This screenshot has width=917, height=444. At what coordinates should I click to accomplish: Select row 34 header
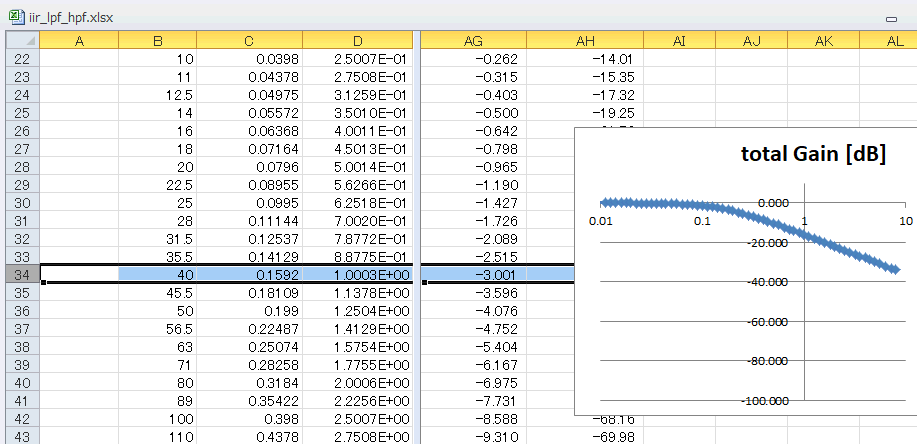coord(23,274)
